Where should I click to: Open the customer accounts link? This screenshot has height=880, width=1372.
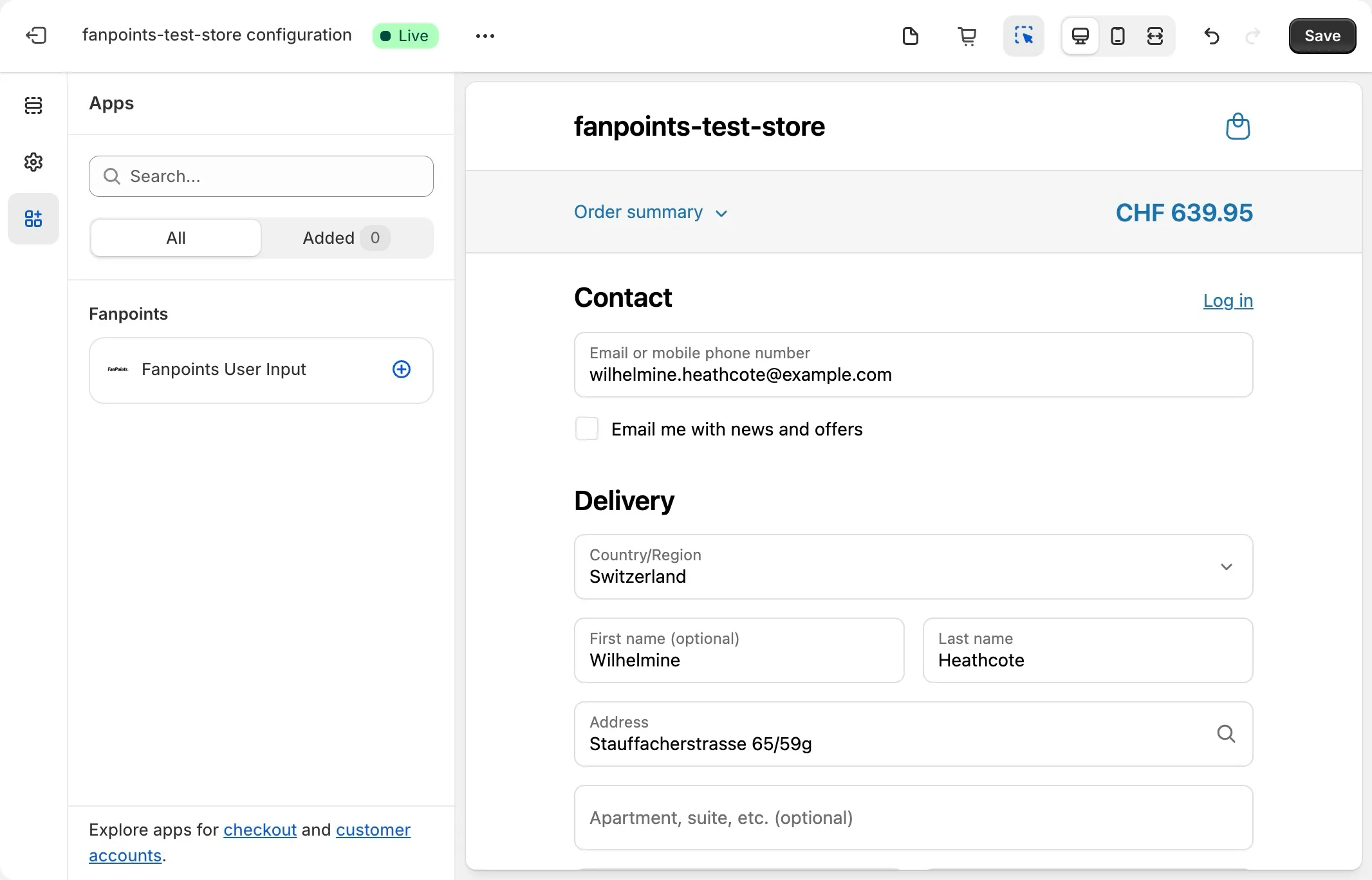point(250,843)
